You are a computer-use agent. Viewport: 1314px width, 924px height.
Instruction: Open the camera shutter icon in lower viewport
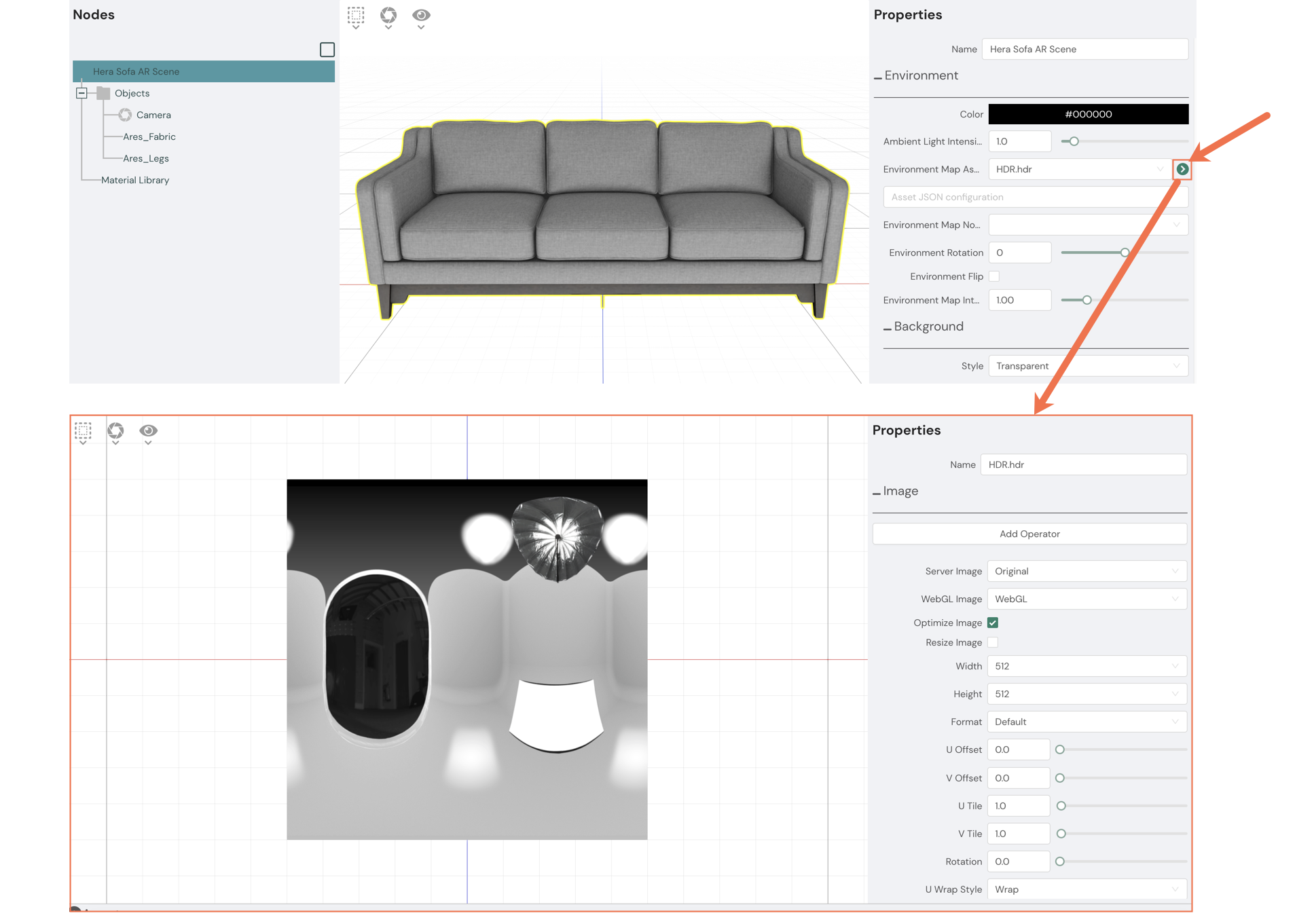(115, 430)
